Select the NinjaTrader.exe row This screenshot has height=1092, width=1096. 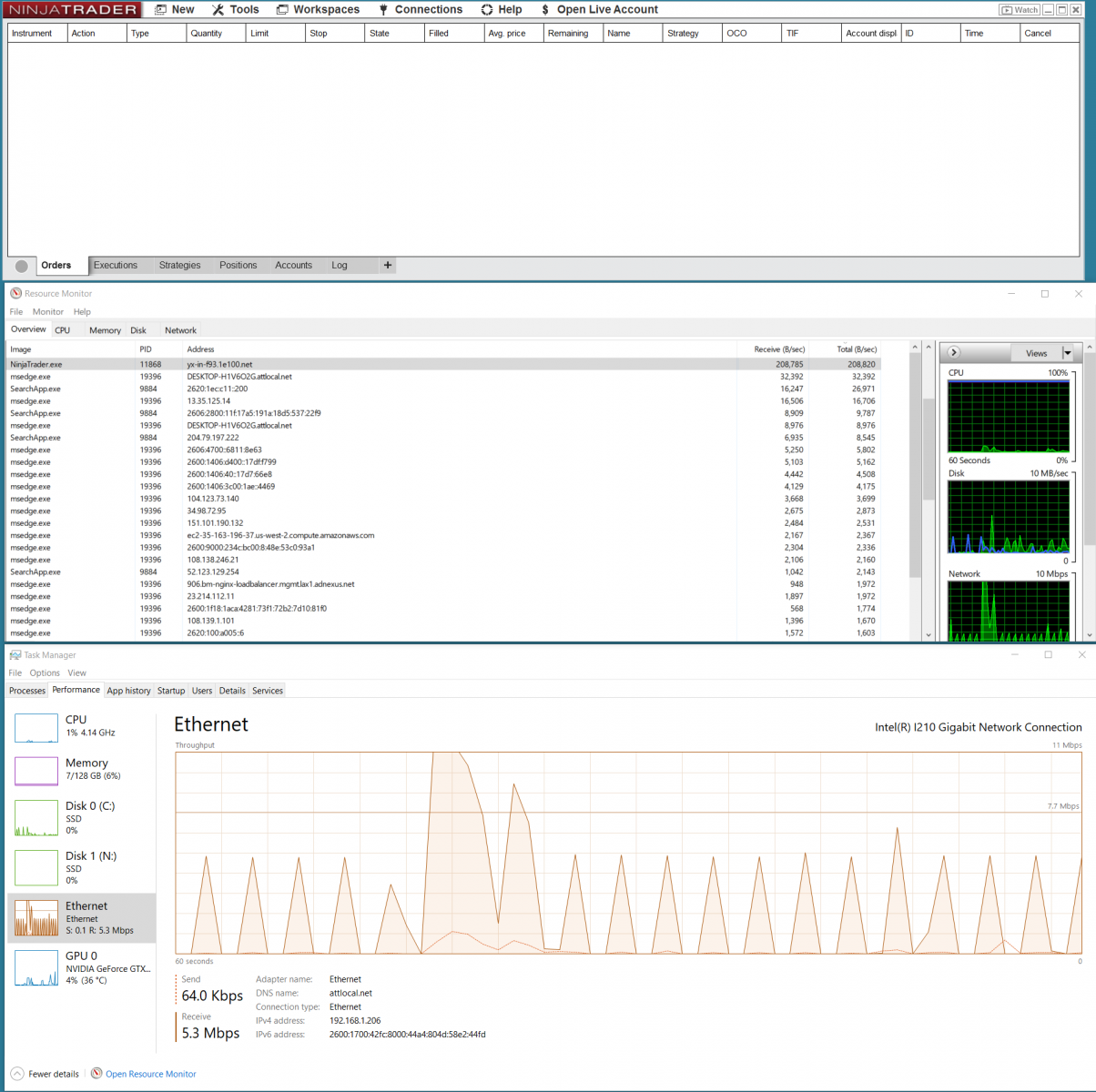point(444,364)
